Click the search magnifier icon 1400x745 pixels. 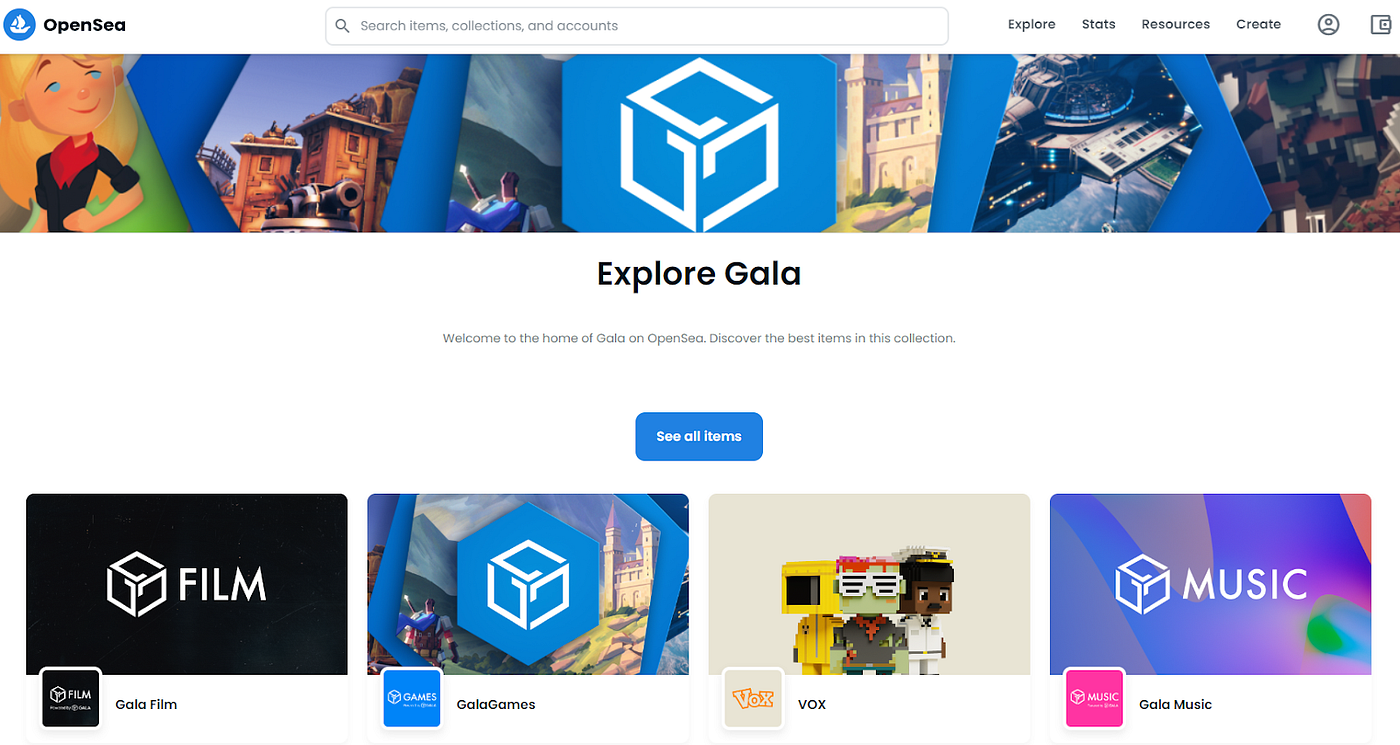(x=342, y=26)
